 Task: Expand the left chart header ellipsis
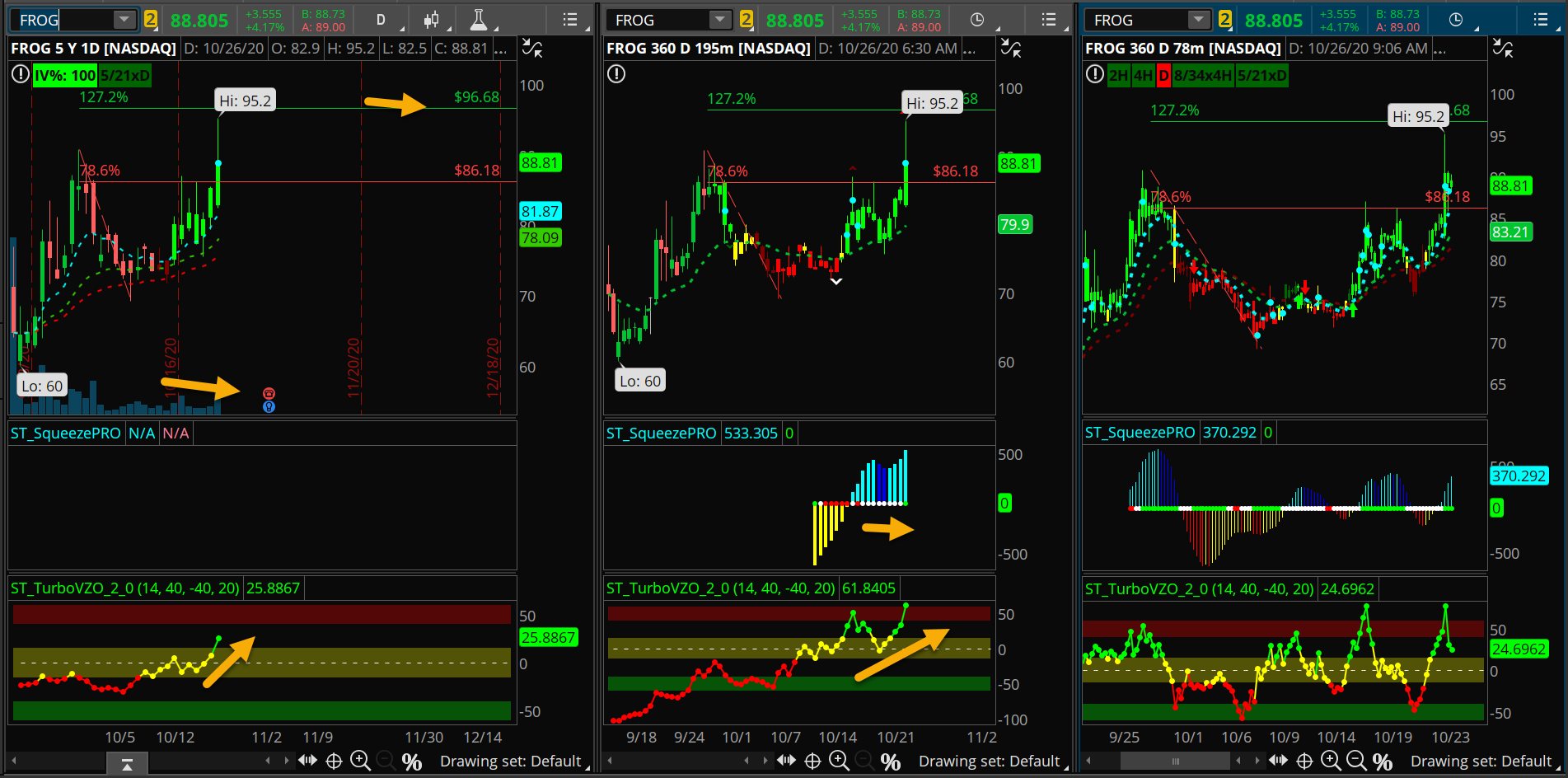pyautogui.click(x=500, y=49)
